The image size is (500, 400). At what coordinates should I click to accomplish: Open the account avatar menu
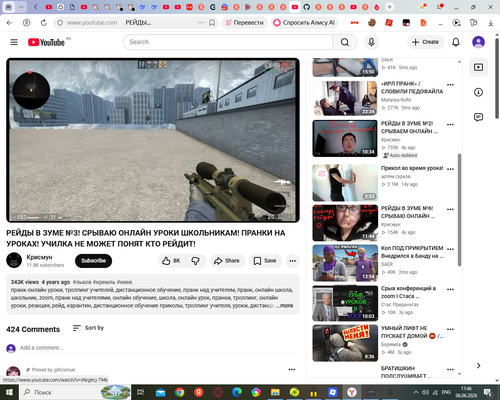(x=478, y=42)
